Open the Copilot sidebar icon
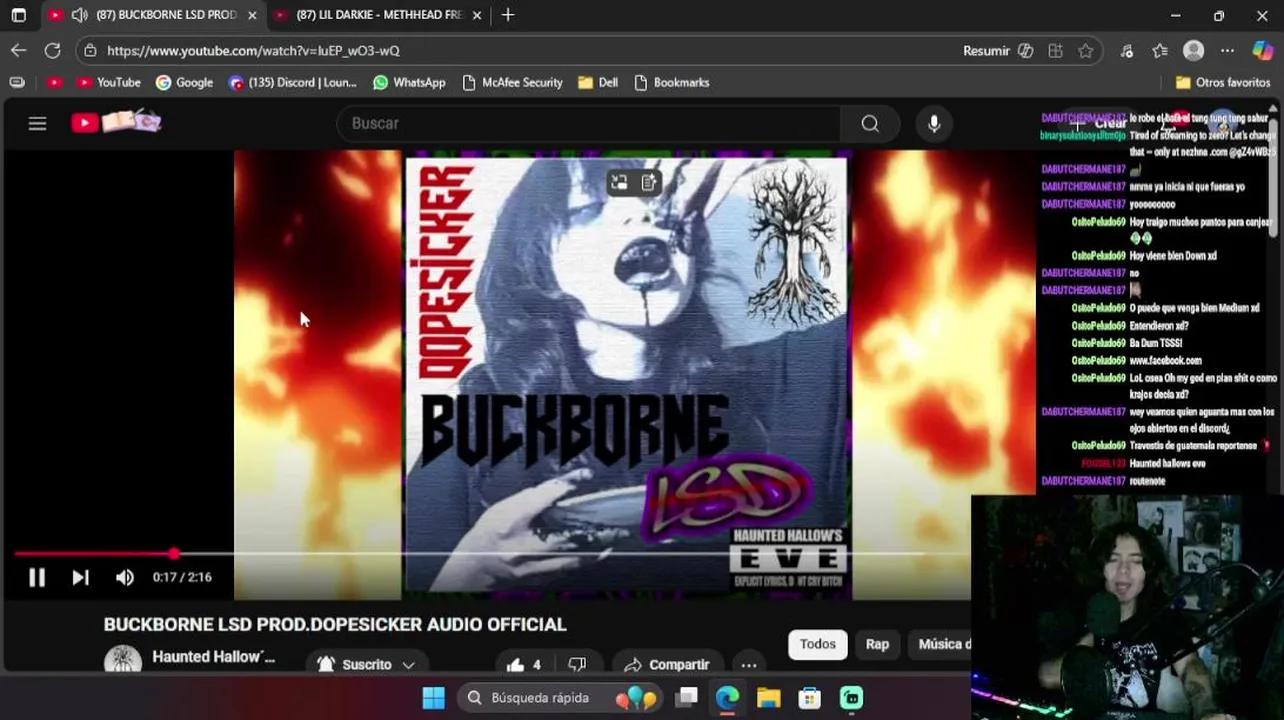The width and height of the screenshot is (1284, 720). click(1262, 50)
